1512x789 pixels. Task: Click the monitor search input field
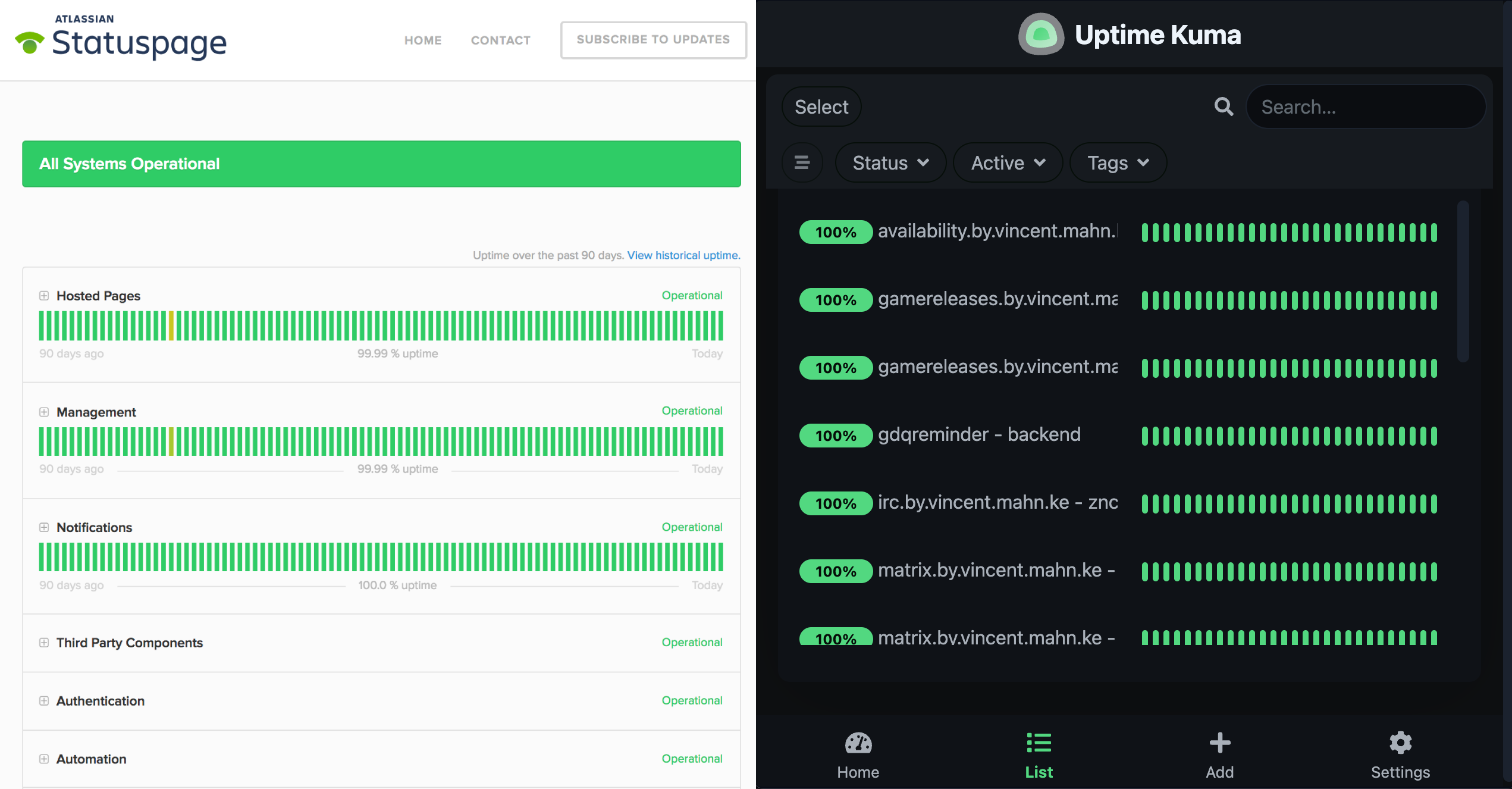(x=1365, y=107)
